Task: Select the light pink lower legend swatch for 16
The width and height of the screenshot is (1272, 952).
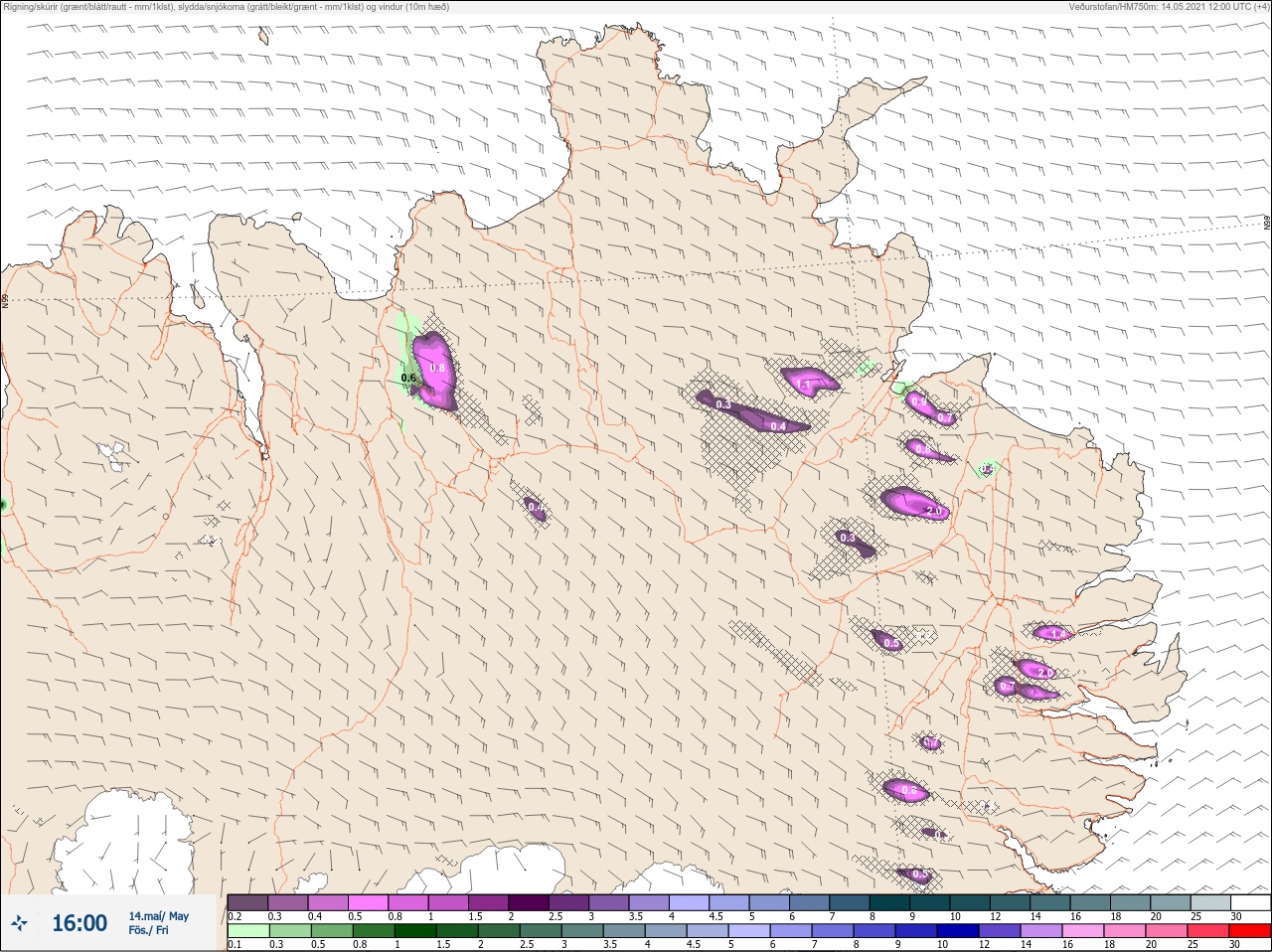Action: coord(1082,931)
